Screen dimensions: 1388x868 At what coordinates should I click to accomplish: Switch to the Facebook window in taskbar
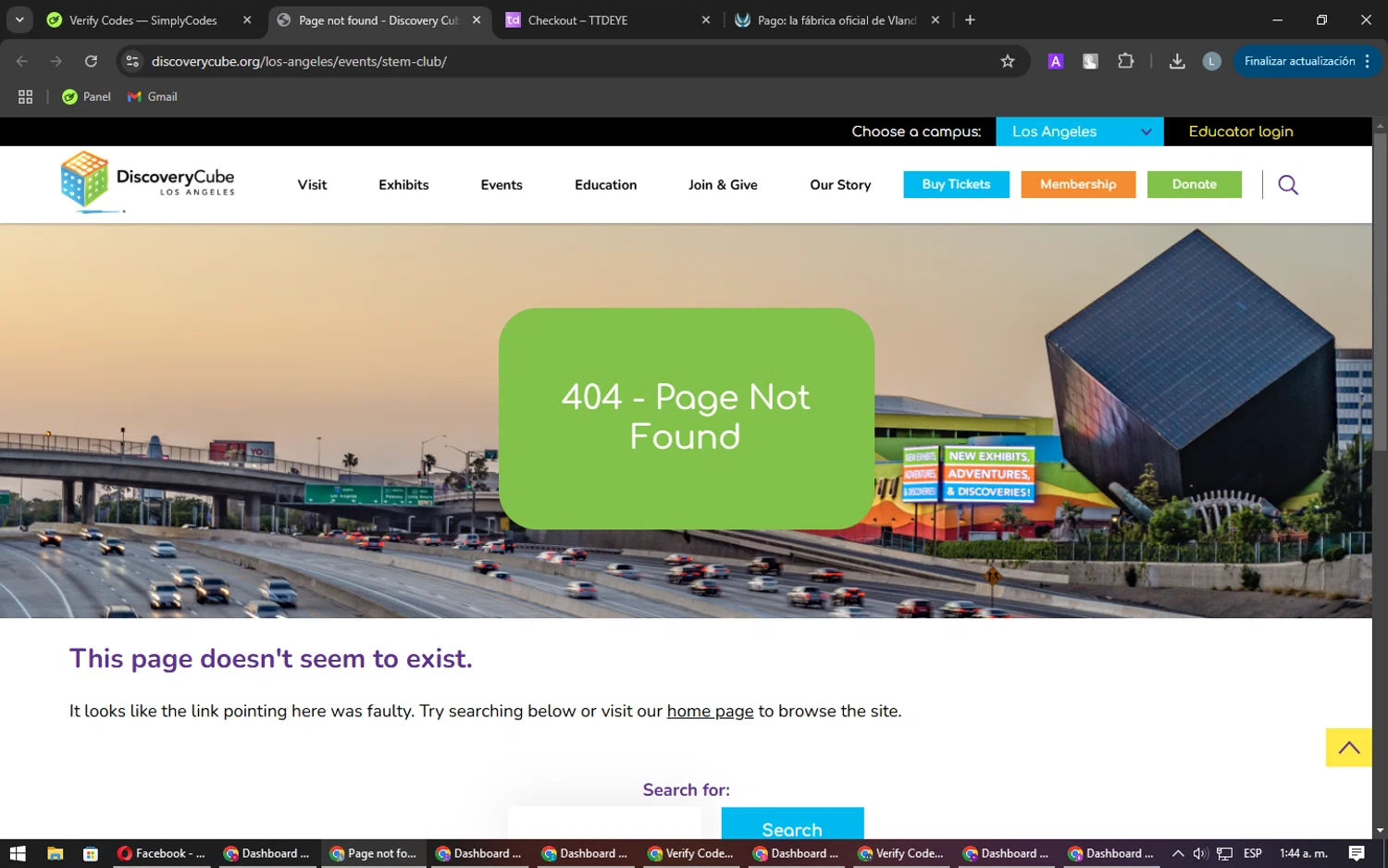[161, 854]
